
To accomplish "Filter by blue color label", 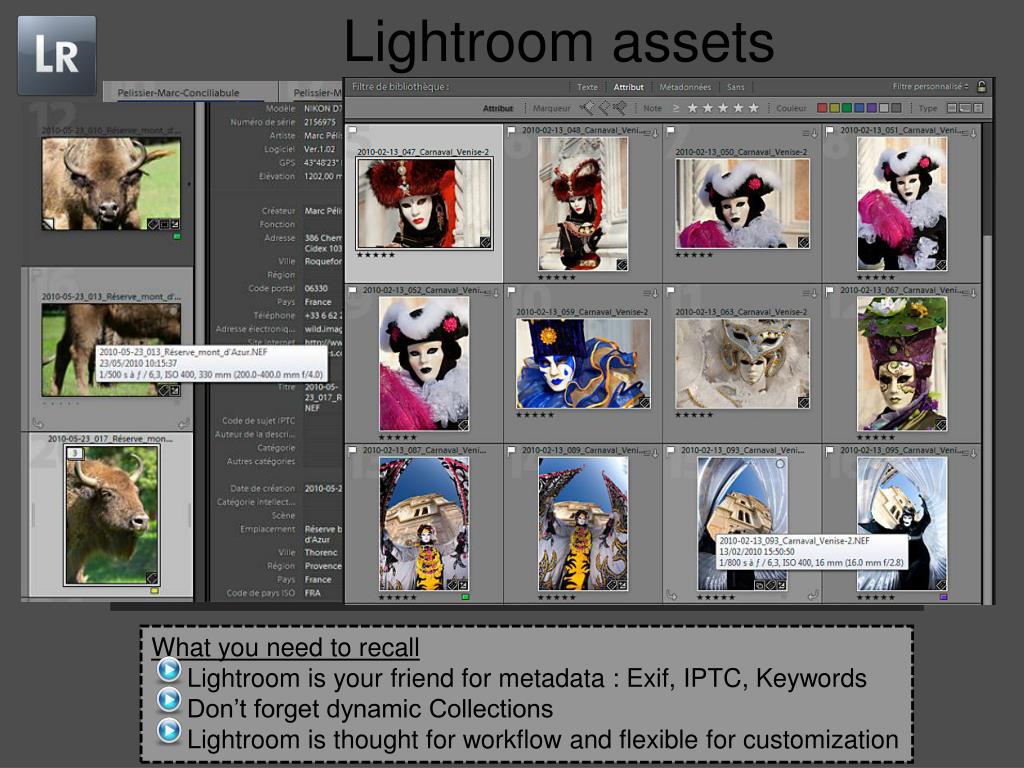I will pyautogui.click(x=859, y=108).
